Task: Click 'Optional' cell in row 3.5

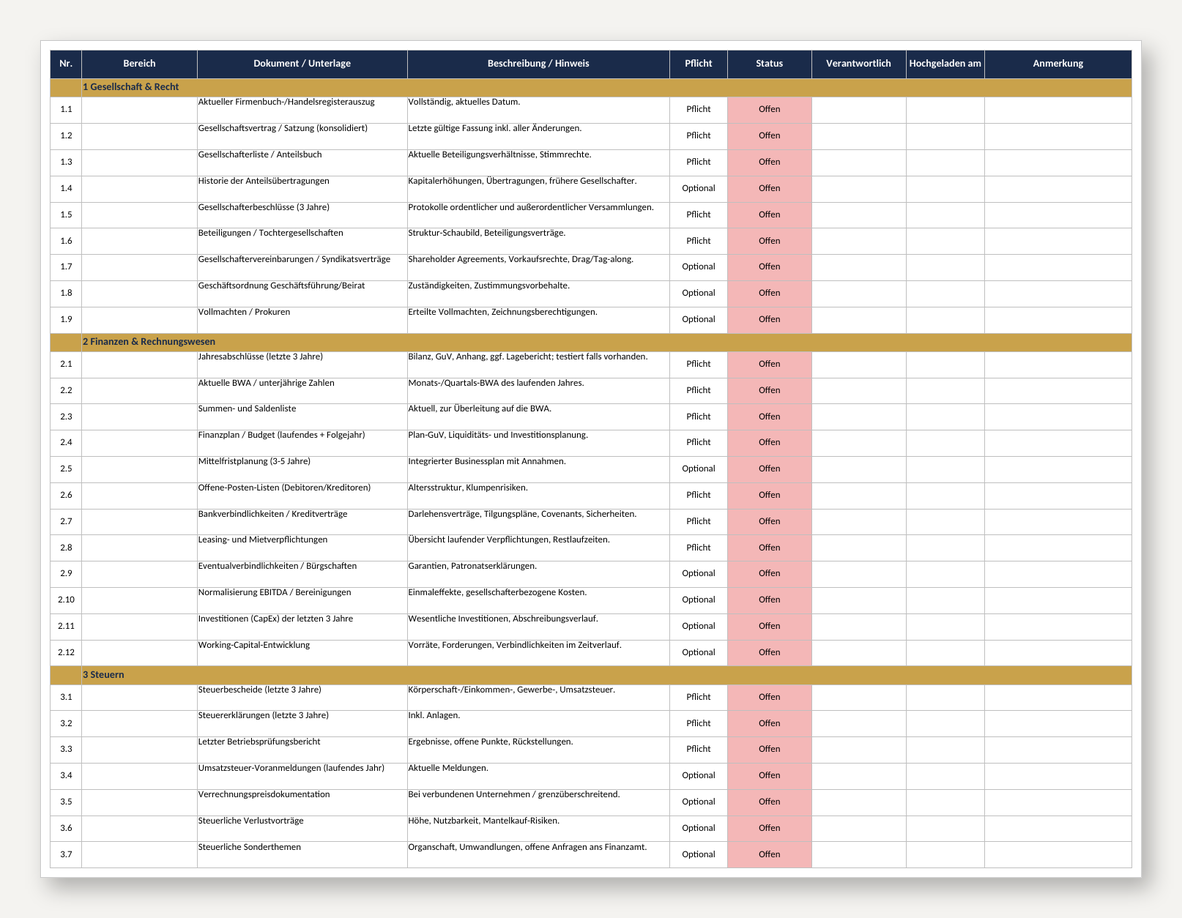Action: pos(698,803)
